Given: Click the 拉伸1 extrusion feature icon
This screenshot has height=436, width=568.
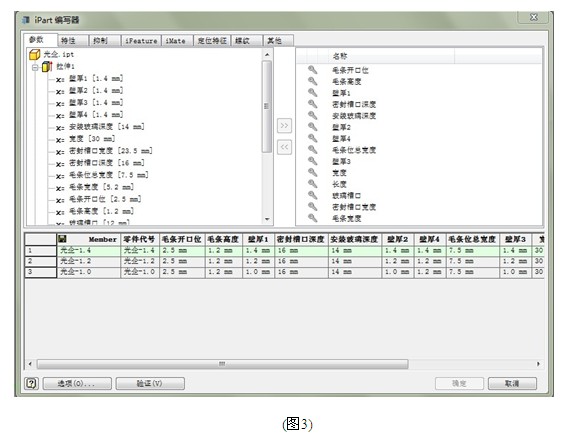Looking at the screenshot, I should click(47, 67).
